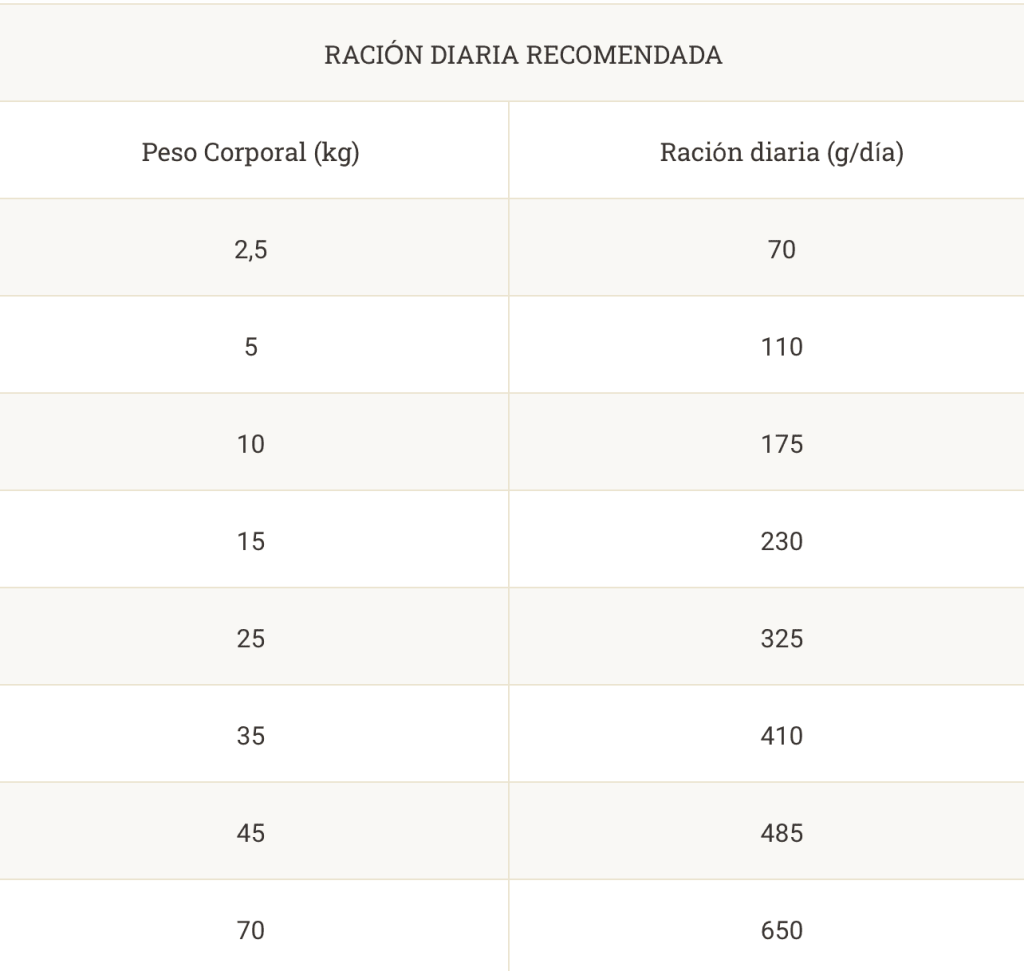Screen dimensions: 1024x971
Task: Select the 5 kg weight cell
Action: click(251, 347)
